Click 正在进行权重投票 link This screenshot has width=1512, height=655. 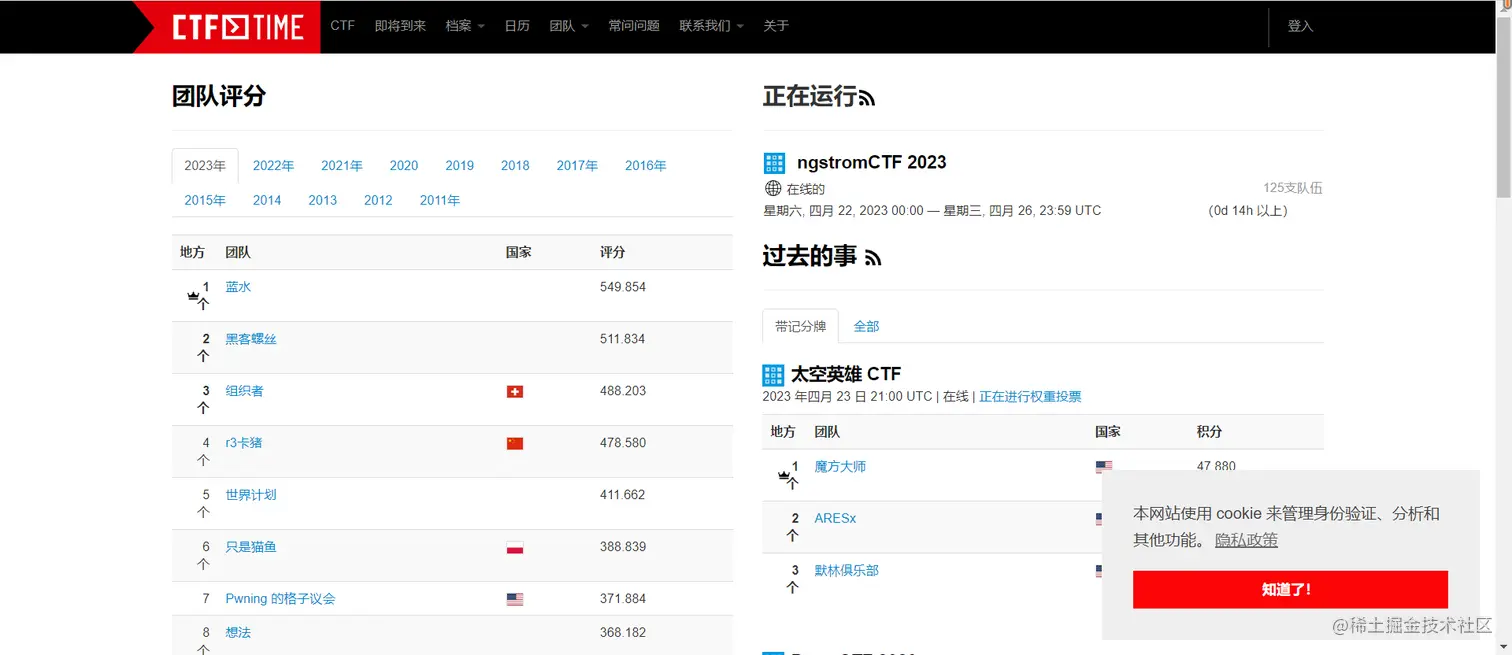1030,397
